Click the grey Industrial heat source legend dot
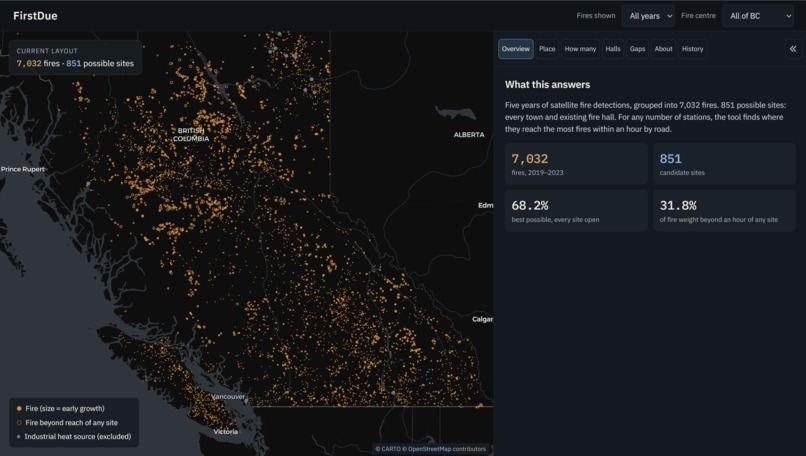The image size is (806, 456). (x=19, y=437)
